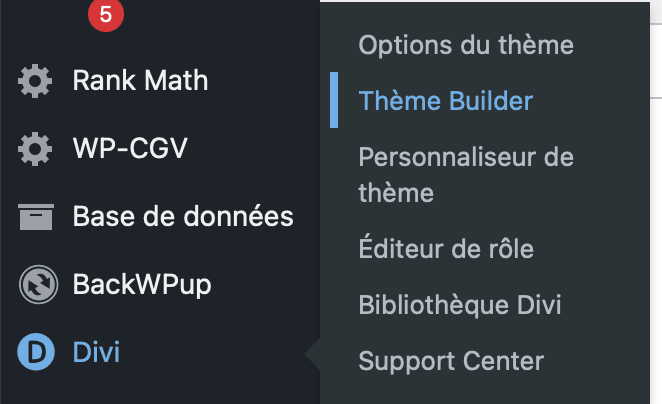Open Options du thème submenu item
Image resolution: width=662 pixels, height=404 pixels.
(466, 45)
